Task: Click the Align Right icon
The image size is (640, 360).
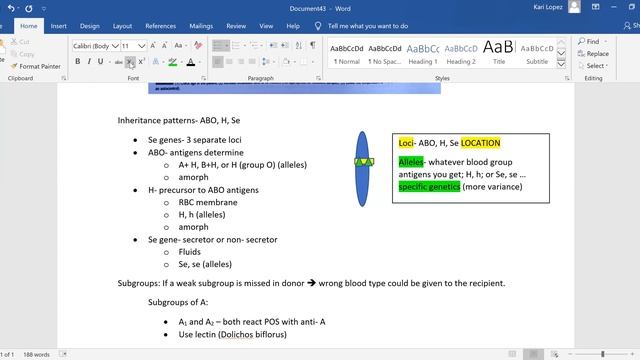Action: point(241,62)
